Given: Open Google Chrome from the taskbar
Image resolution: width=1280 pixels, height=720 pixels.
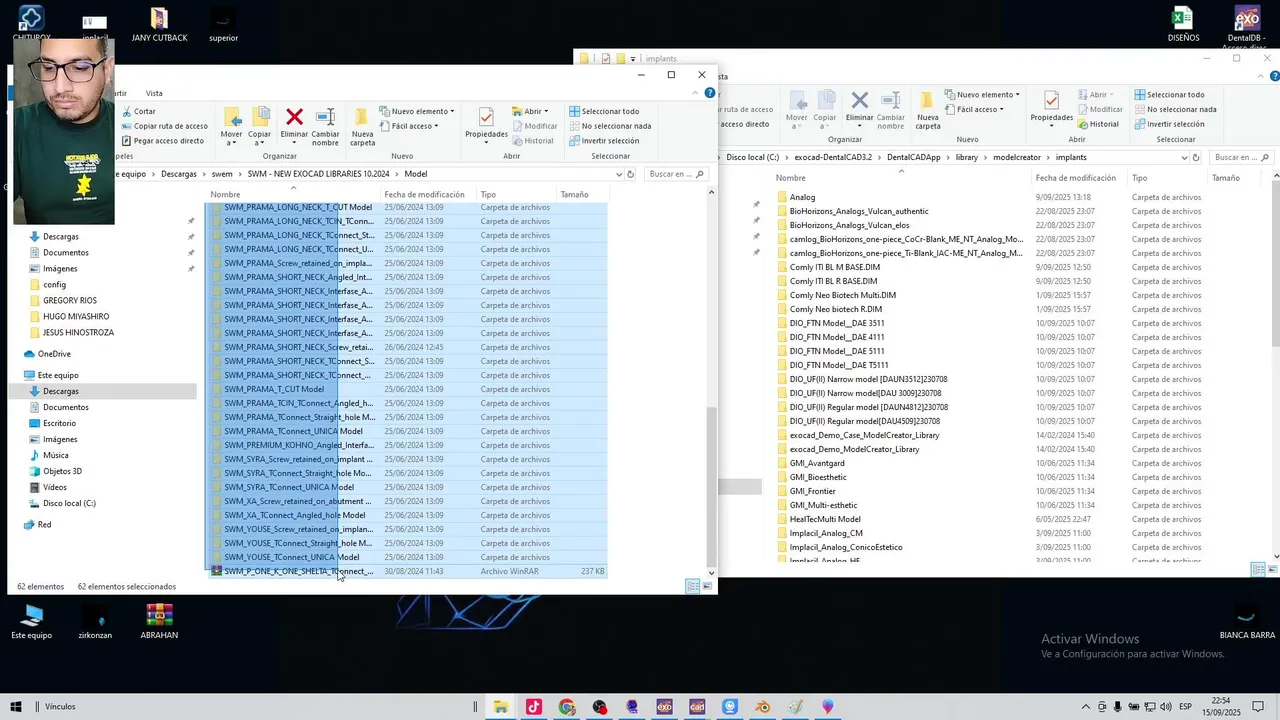Looking at the screenshot, I should tap(567, 707).
